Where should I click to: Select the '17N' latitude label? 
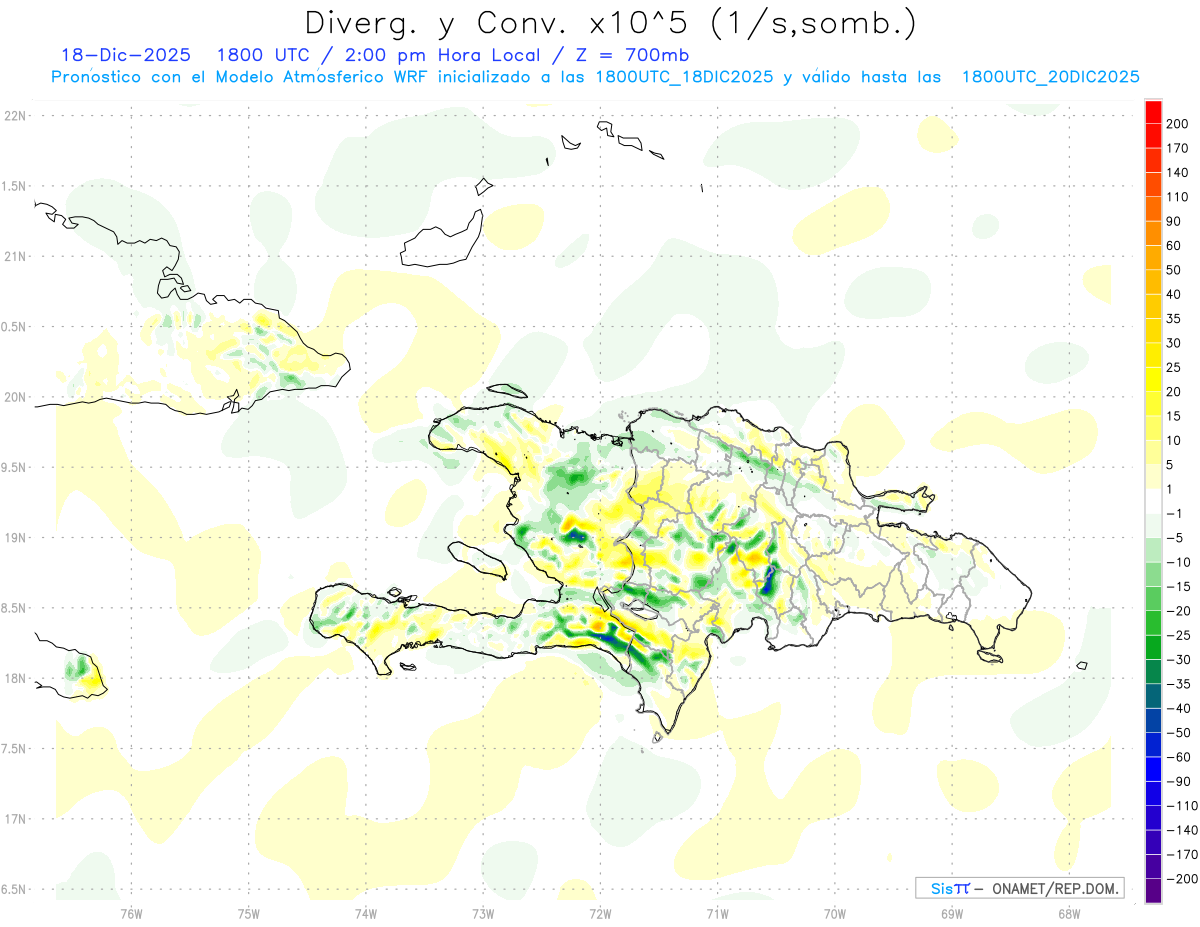14,819
